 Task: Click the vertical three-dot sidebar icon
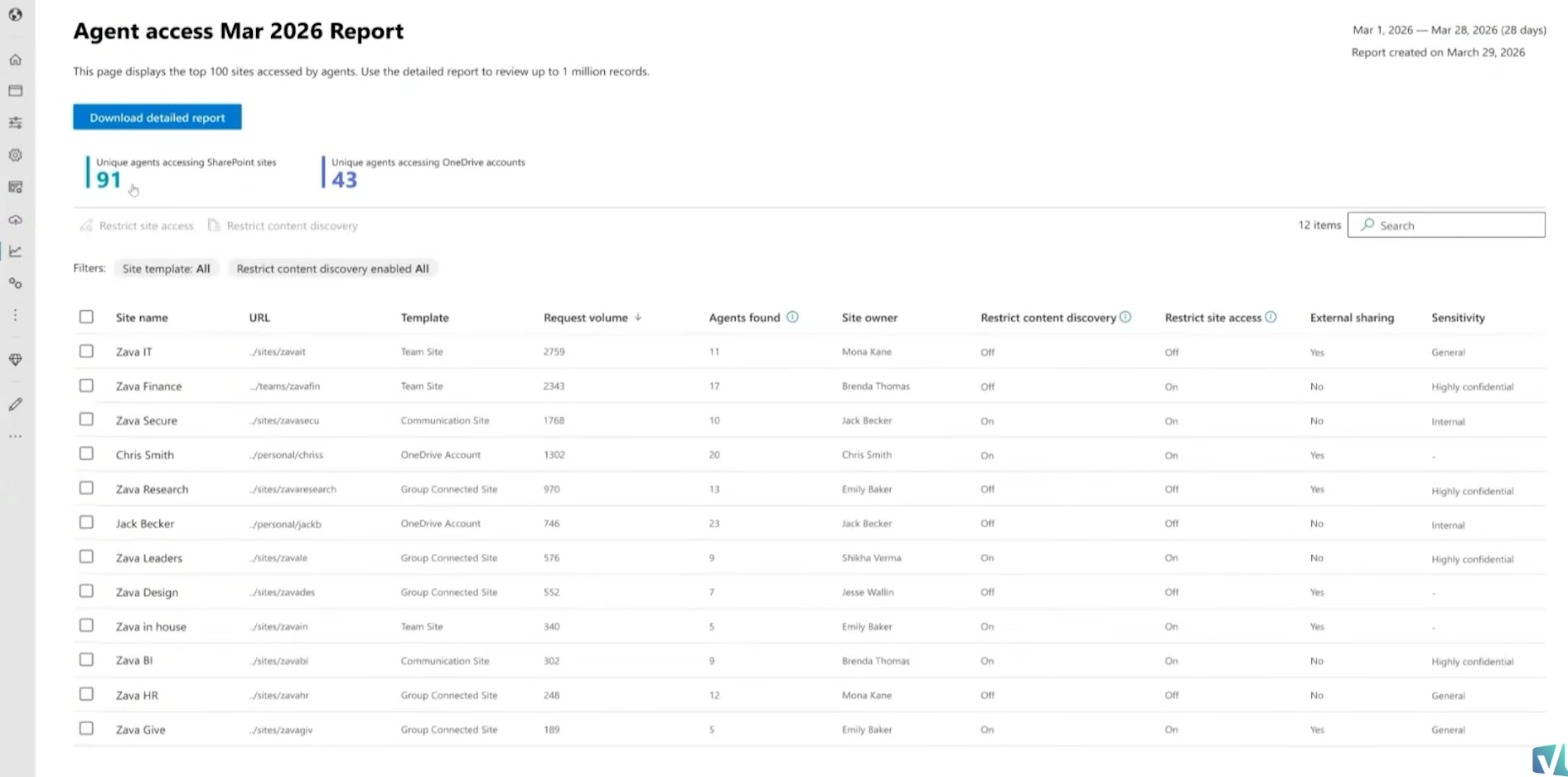(15, 315)
